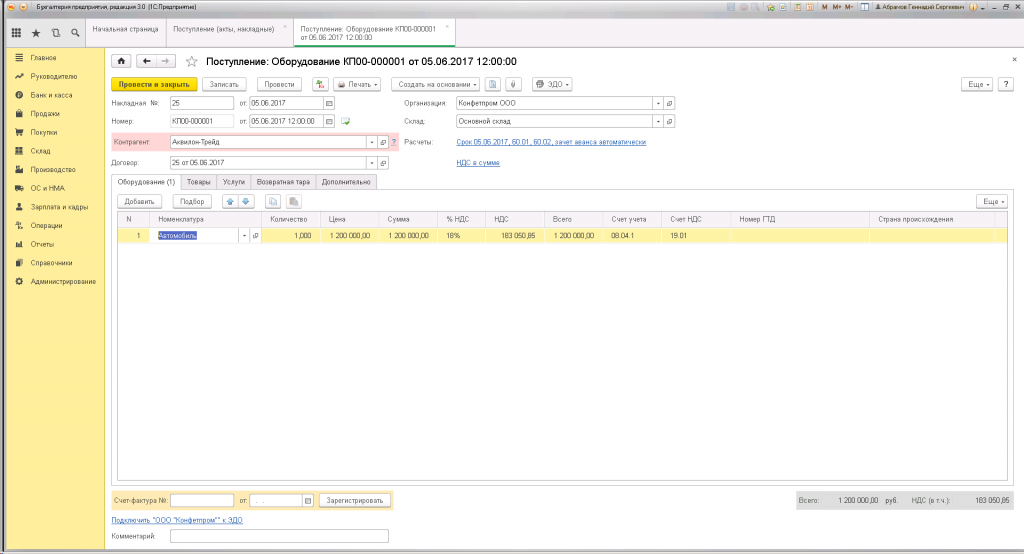This screenshot has height=554, width=1024.
Task: Open Банк и касса section
Action: click(x=51, y=95)
